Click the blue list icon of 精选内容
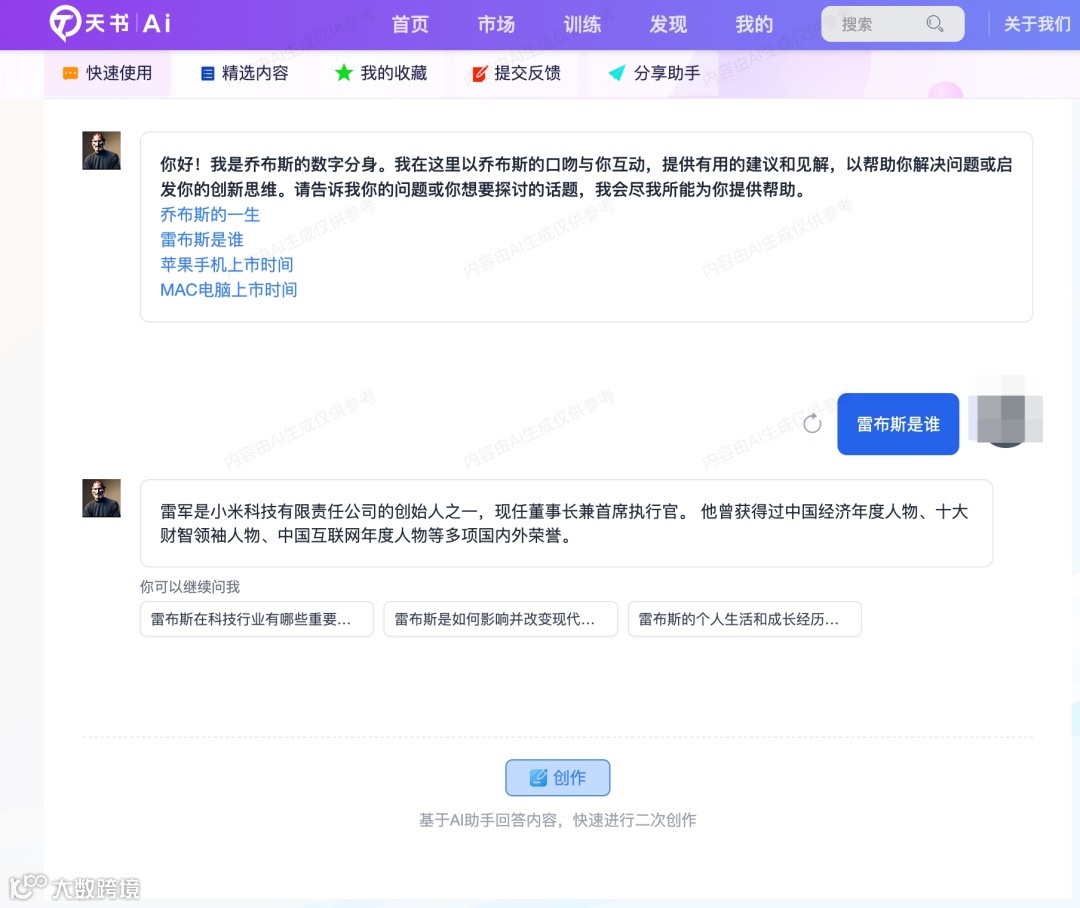The height and width of the screenshot is (908, 1080). point(207,74)
